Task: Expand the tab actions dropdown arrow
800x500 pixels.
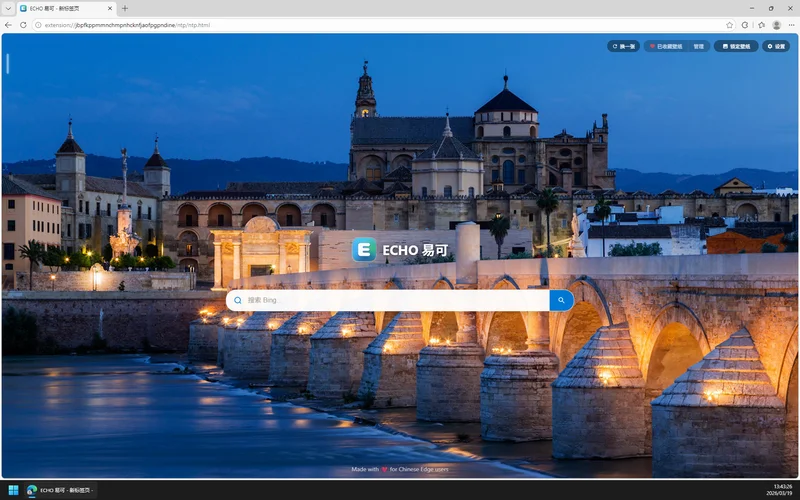Action: pos(9,8)
